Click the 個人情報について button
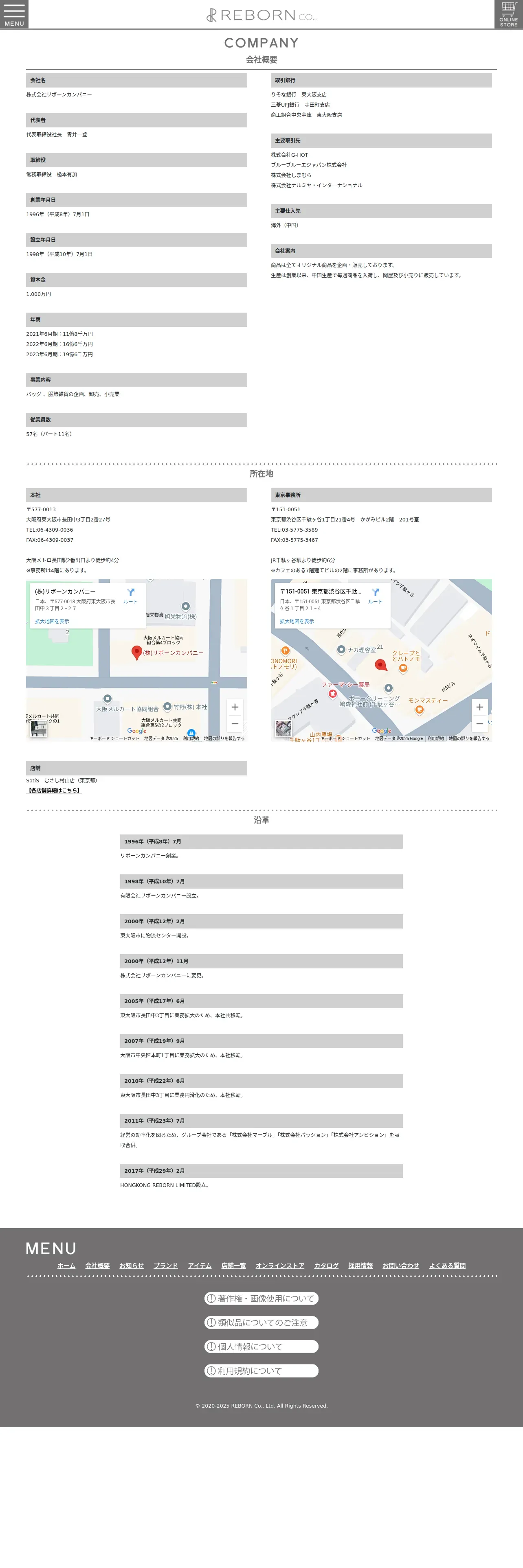This screenshot has height=1568, width=523. tap(261, 1347)
